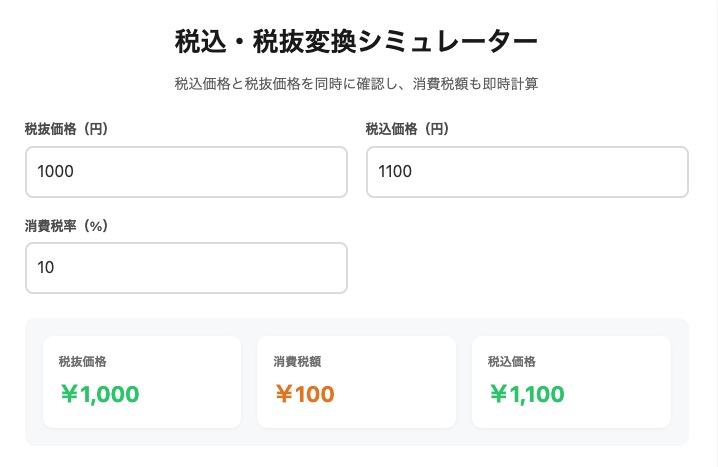
Task: Select the green ¥1,000 result value
Action: click(x=98, y=394)
